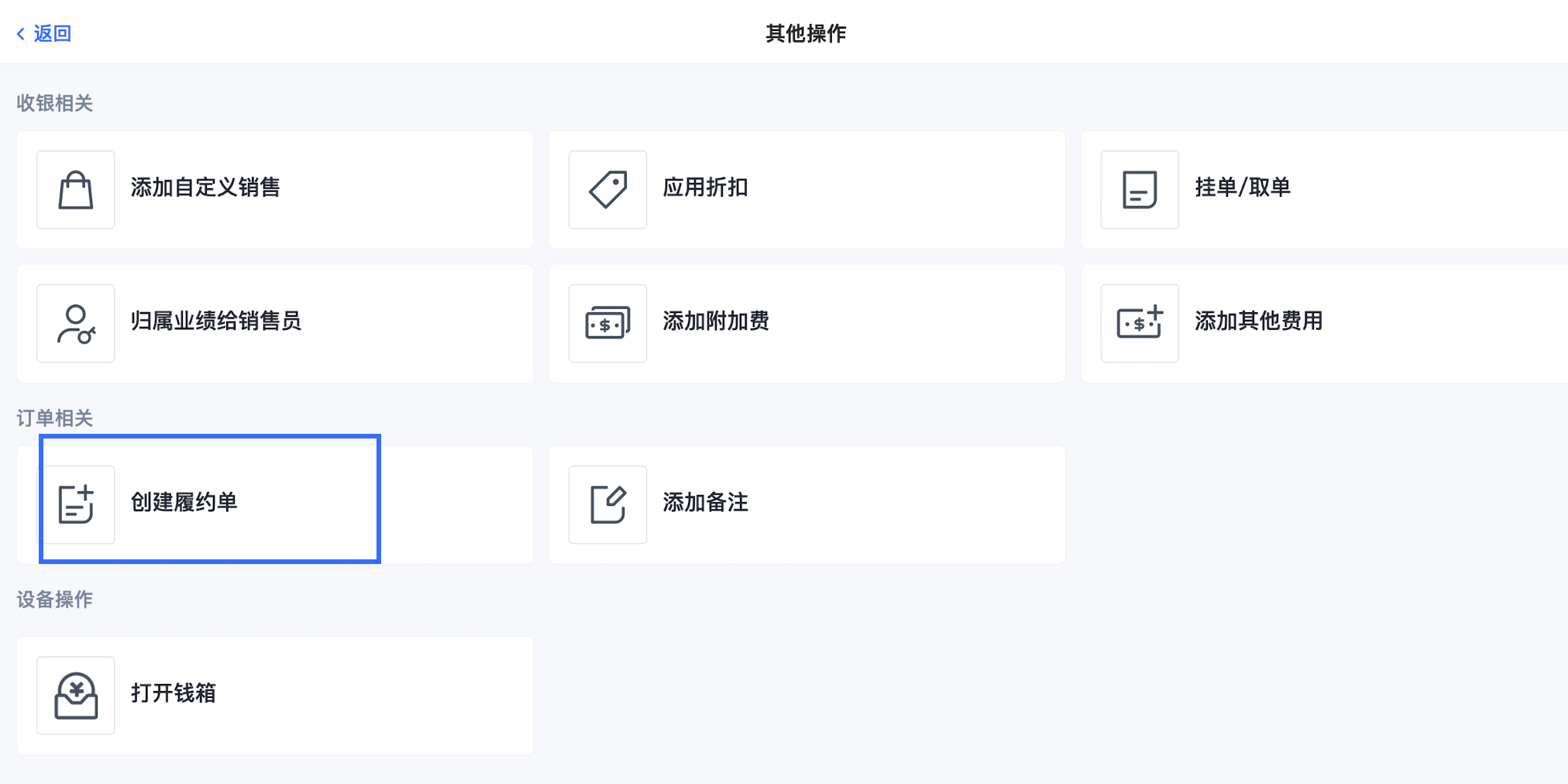1568x784 pixels.
Task: Click the shopping bag custom sale icon
Action: pos(76,190)
